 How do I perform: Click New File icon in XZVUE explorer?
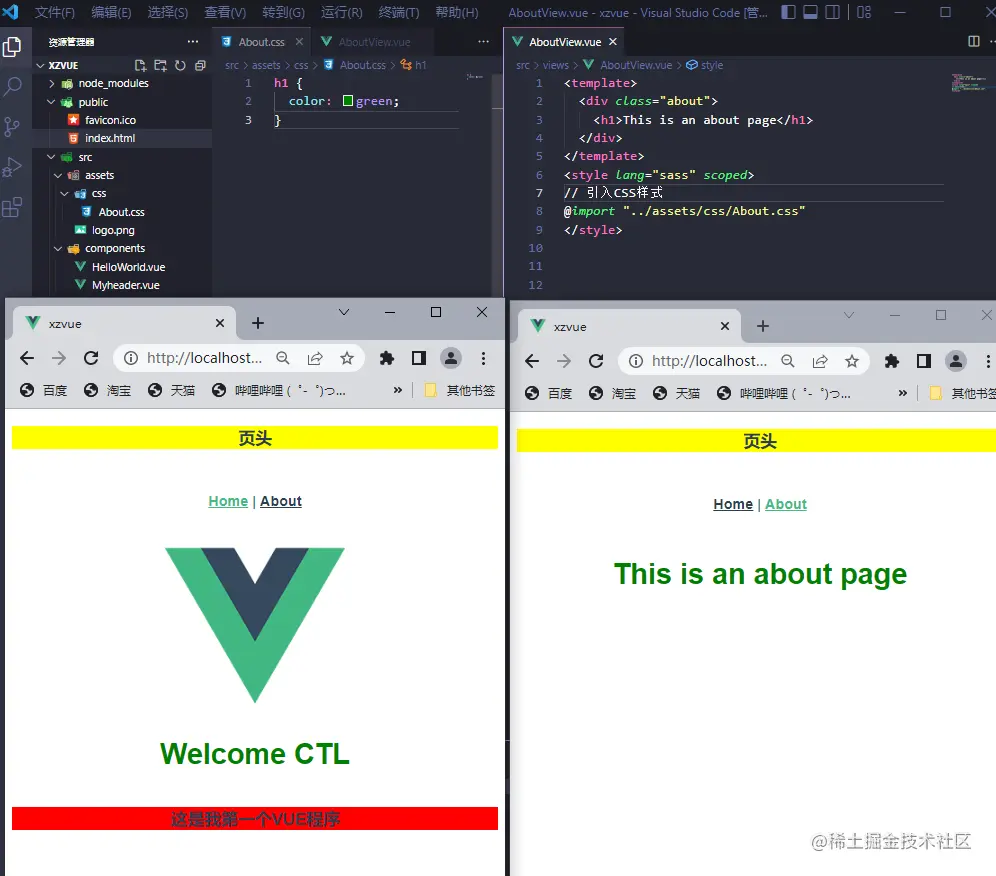coord(140,65)
